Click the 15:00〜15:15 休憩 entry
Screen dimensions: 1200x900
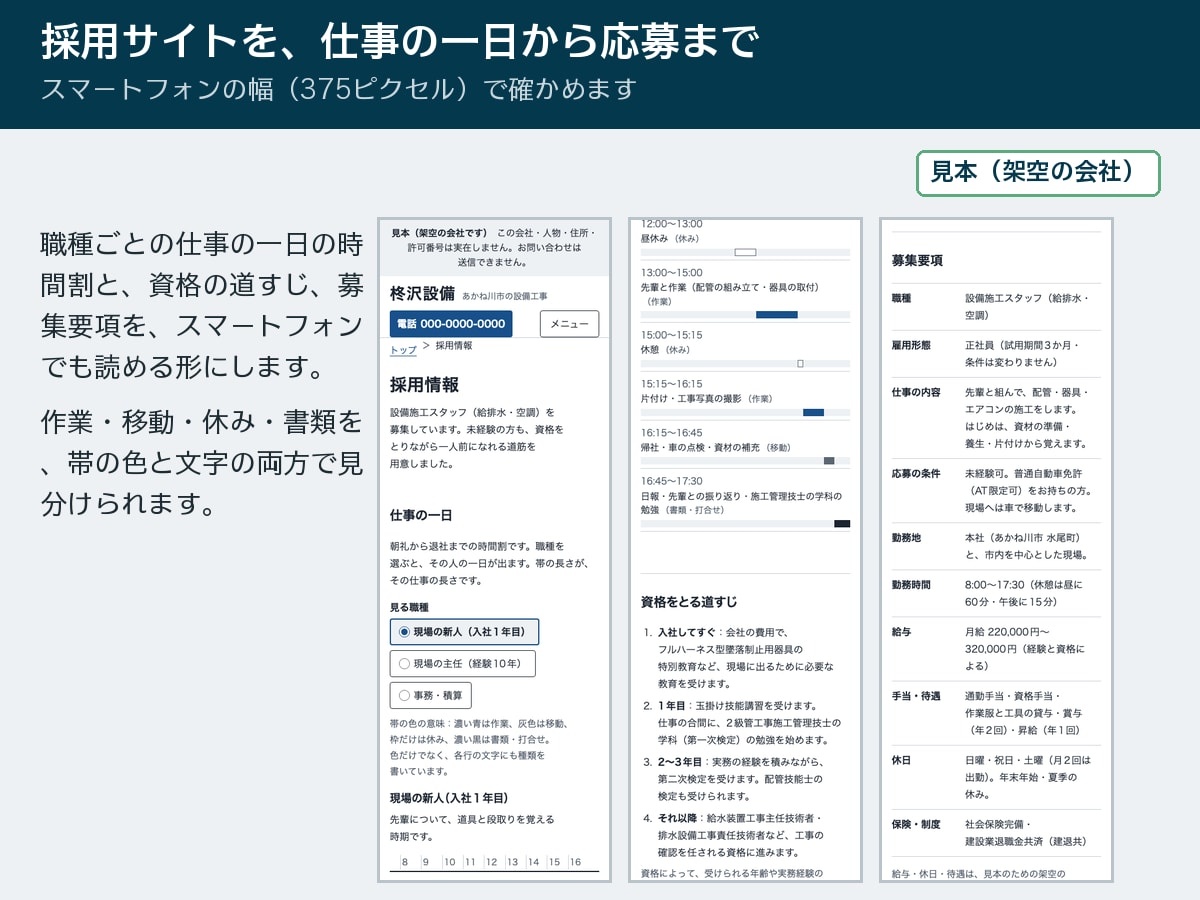click(x=745, y=348)
